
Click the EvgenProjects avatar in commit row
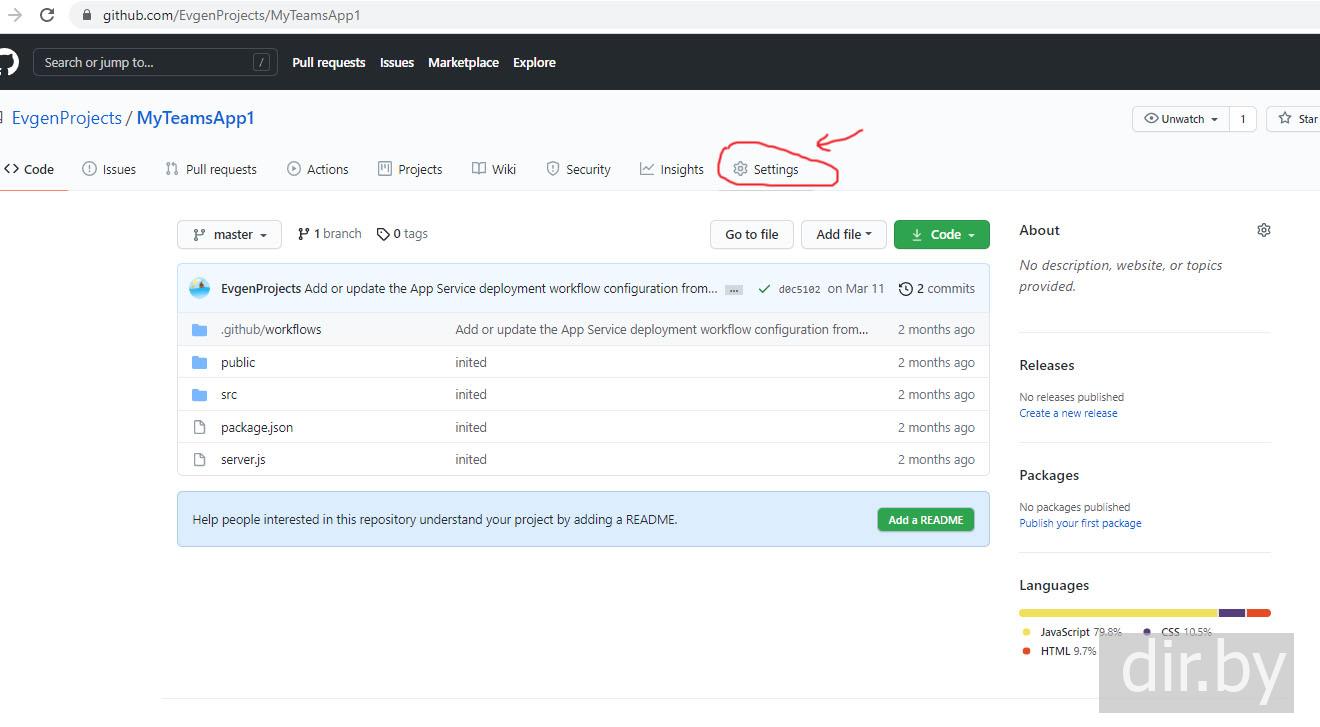click(x=200, y=288)
